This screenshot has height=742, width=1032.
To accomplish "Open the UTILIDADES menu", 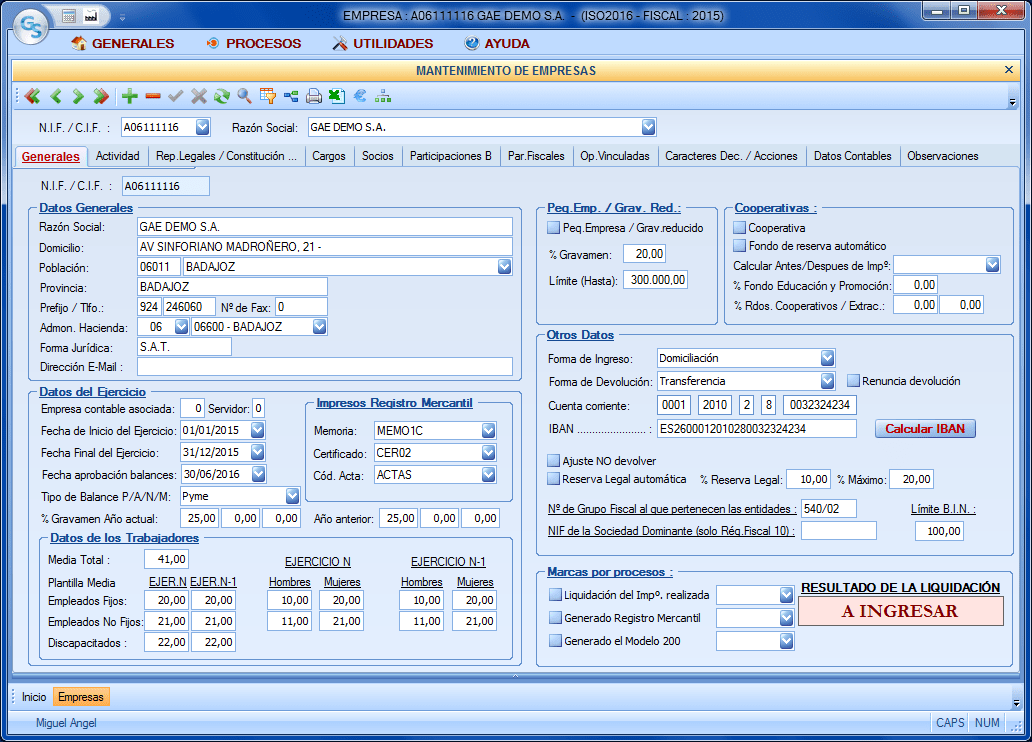I will (x=383, y=43).
